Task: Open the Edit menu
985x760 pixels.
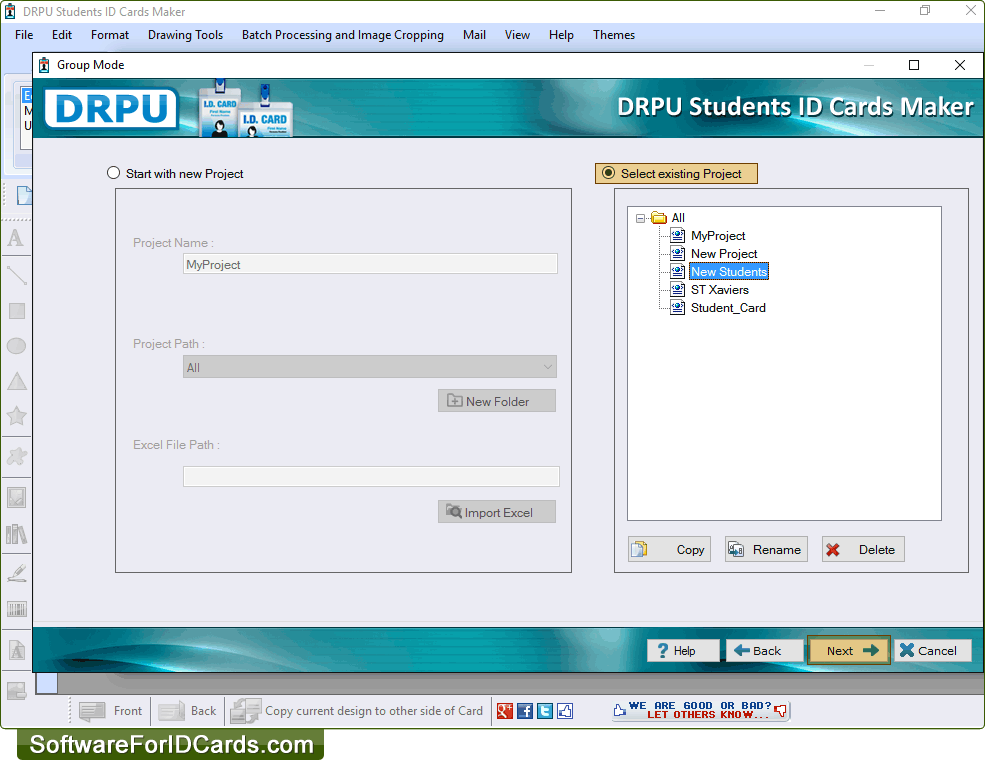Action: click(62, 35)
